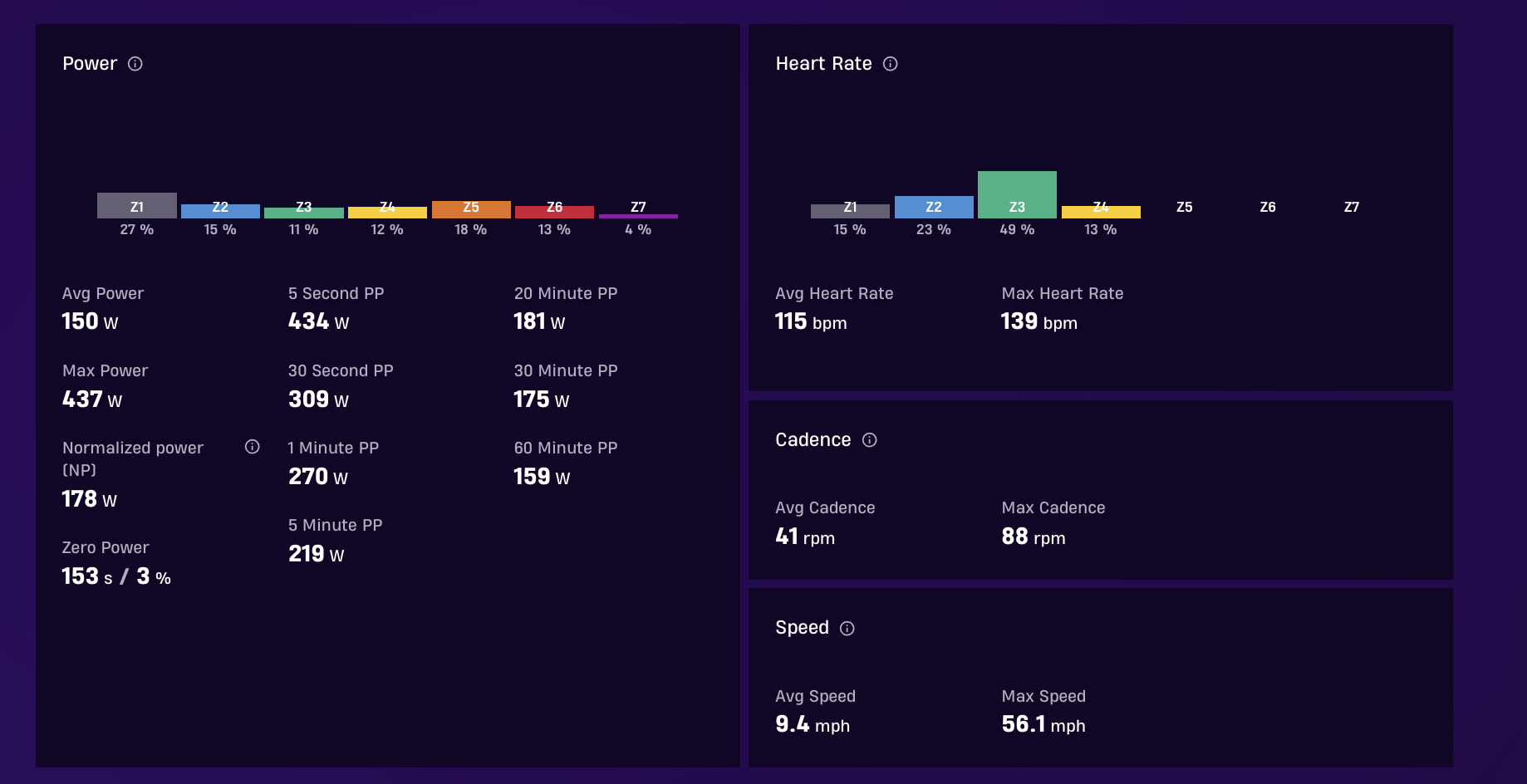Viewport: 1527px width, 784px height.
Task: Select the blue Z2 heart rate bar
Action: (934, 207)
